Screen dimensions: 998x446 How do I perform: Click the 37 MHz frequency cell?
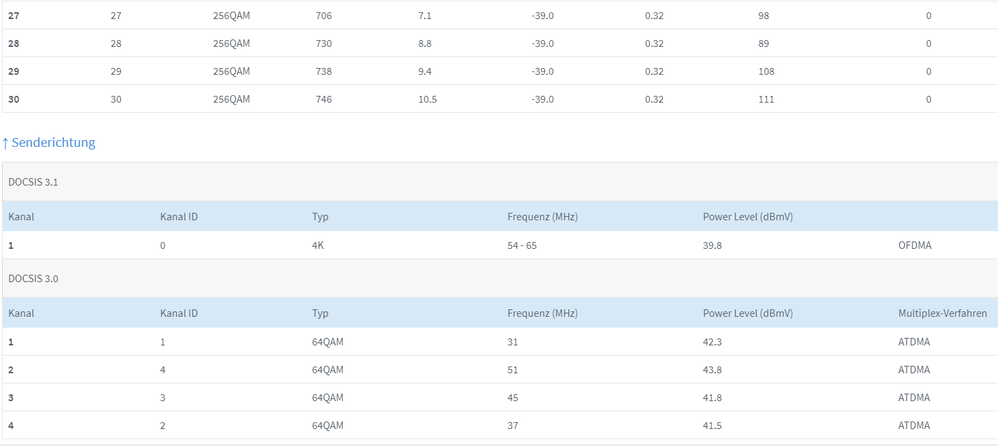(513, 426)
